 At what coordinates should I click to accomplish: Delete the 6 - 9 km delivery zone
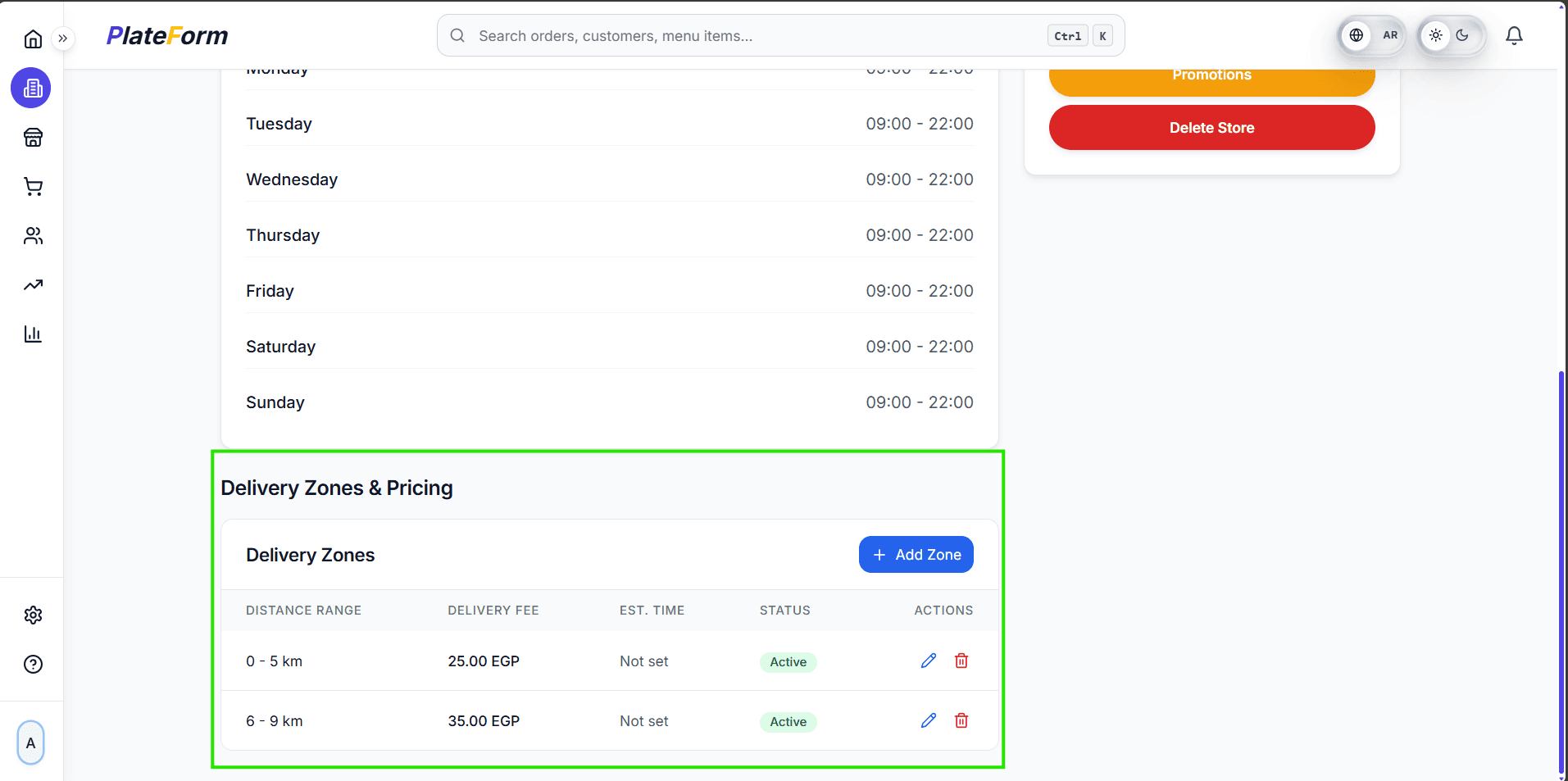pyautogui.click(x=961, y=720)
